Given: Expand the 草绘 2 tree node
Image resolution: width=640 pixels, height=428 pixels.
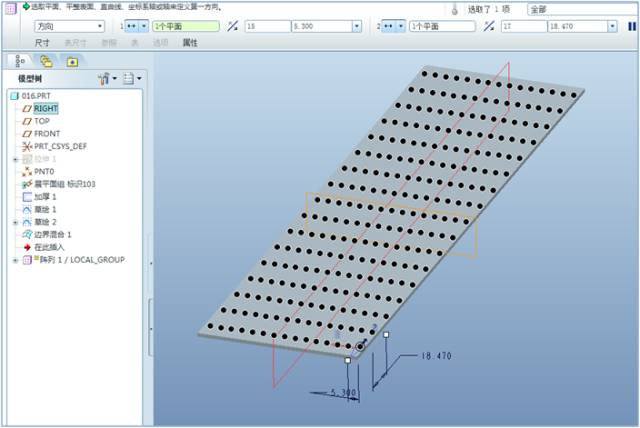Looking at the screenshot, I should [x=14, y=222].
